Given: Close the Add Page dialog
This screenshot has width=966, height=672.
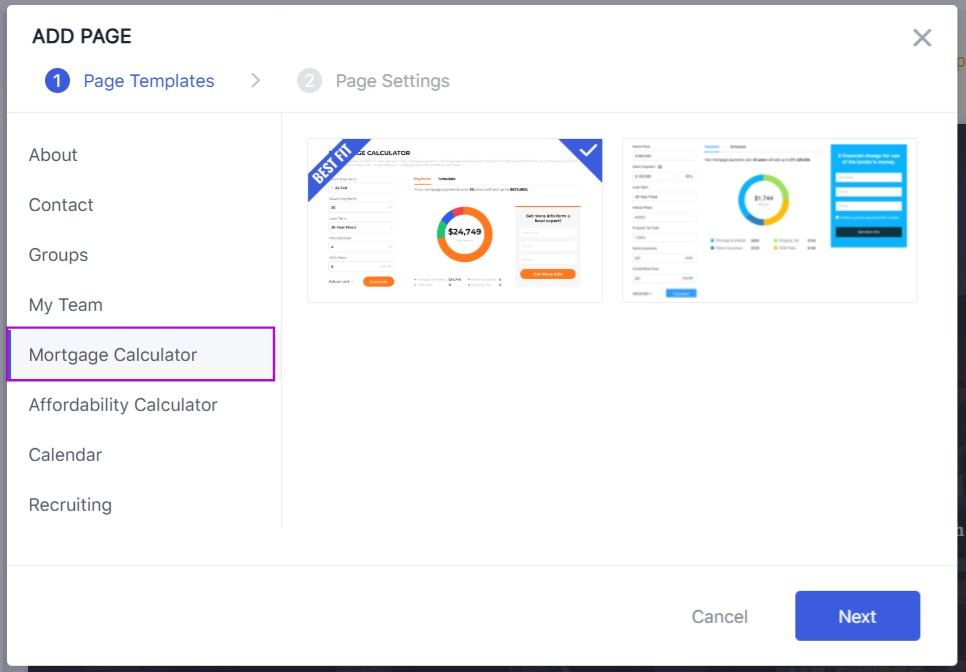Looking at the screenshot, I should (922, 38).
